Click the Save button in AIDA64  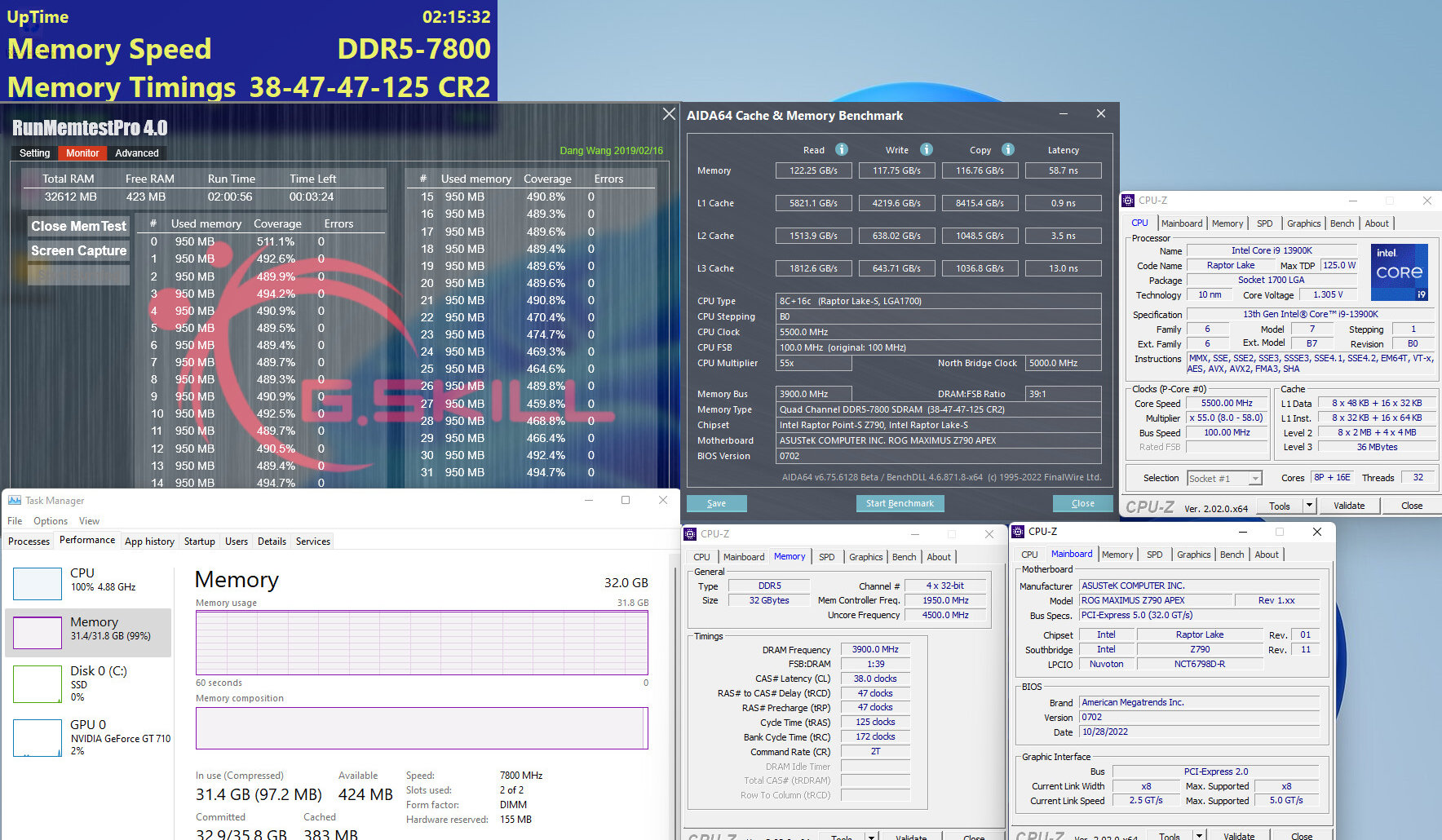click(x=716, y=503)
